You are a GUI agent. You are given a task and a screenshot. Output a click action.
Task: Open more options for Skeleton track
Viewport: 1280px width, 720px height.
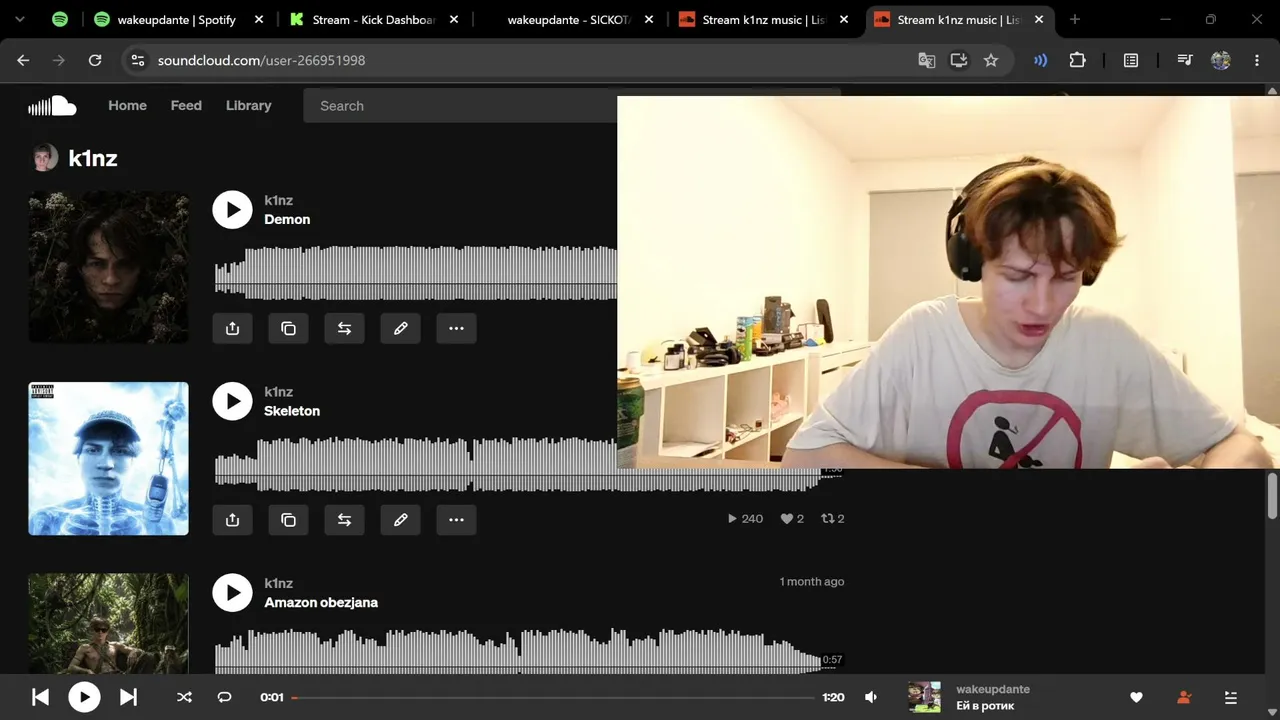click(x=457, y=520)
